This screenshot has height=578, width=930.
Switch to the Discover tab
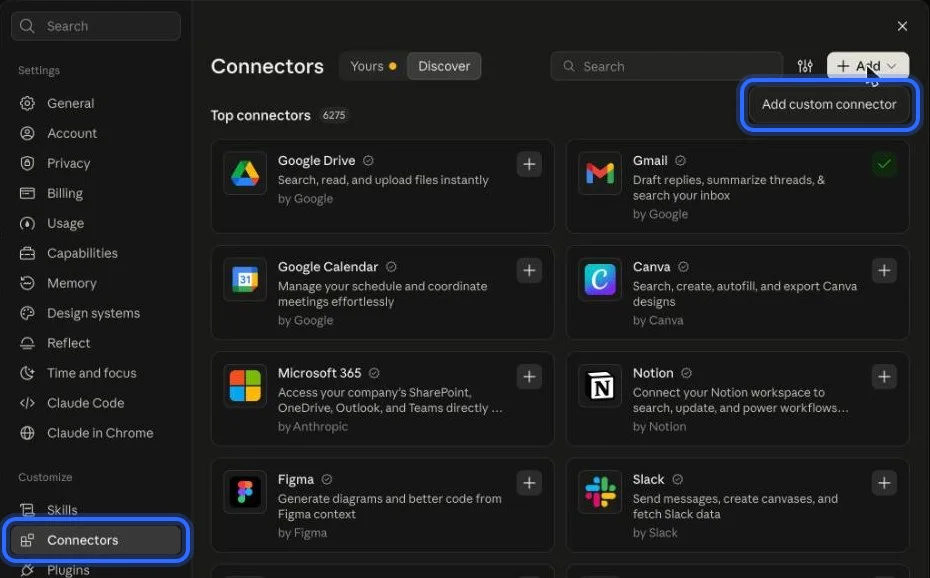[444, 66]
